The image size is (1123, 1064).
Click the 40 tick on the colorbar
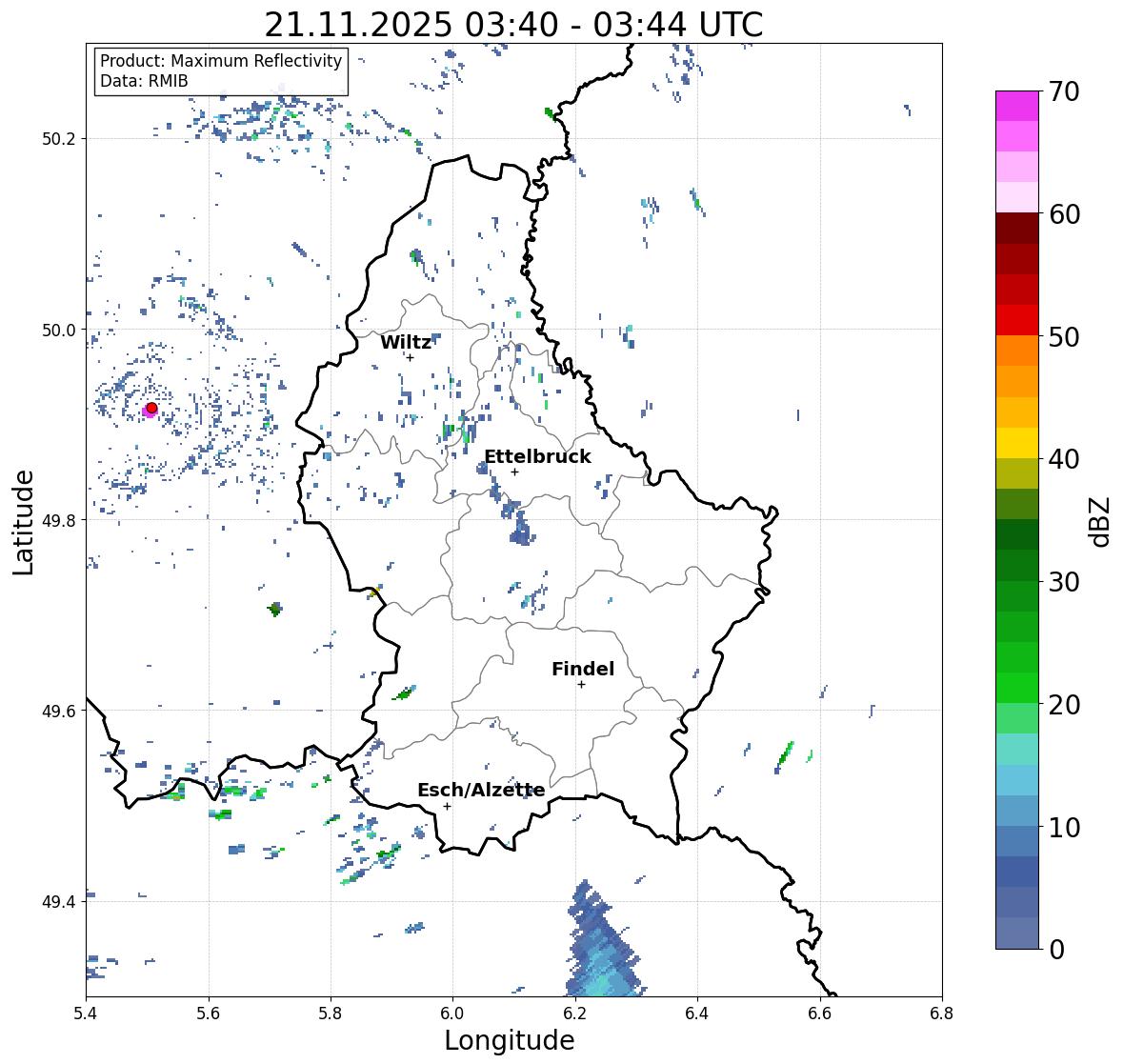pos(1064,459)
